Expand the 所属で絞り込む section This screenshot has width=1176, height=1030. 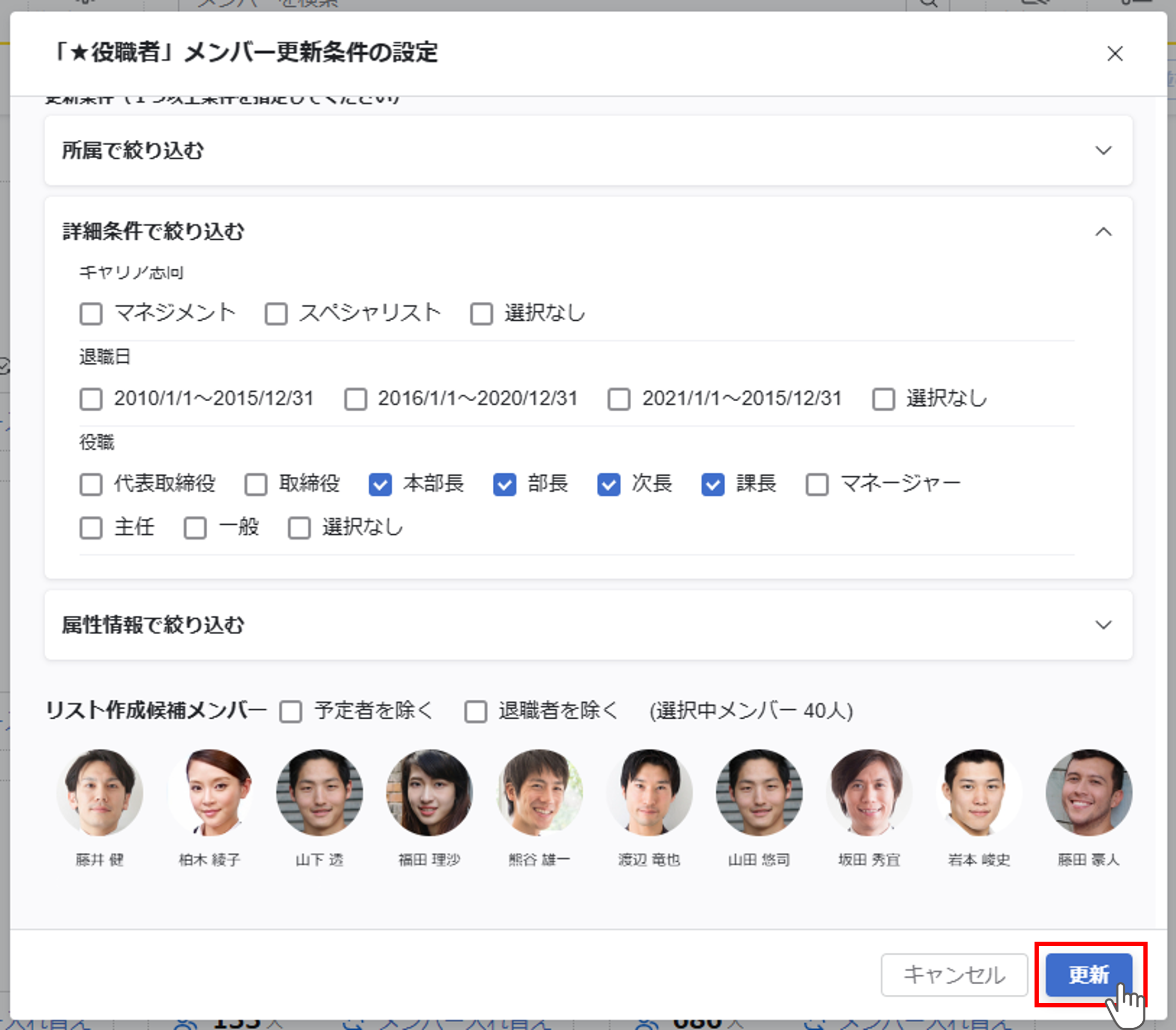1102,150
